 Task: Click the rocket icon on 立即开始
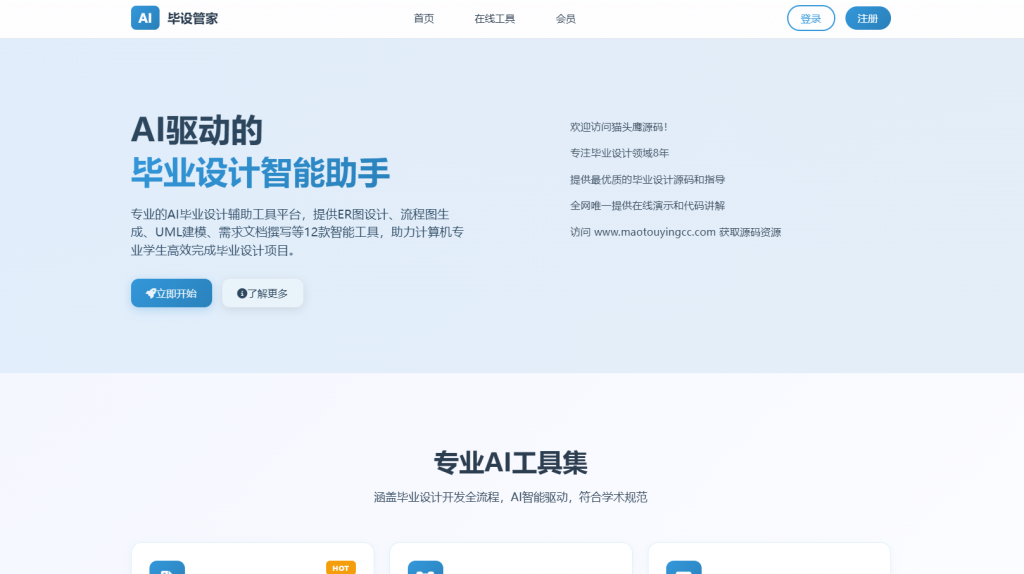(x=151, y=294)
